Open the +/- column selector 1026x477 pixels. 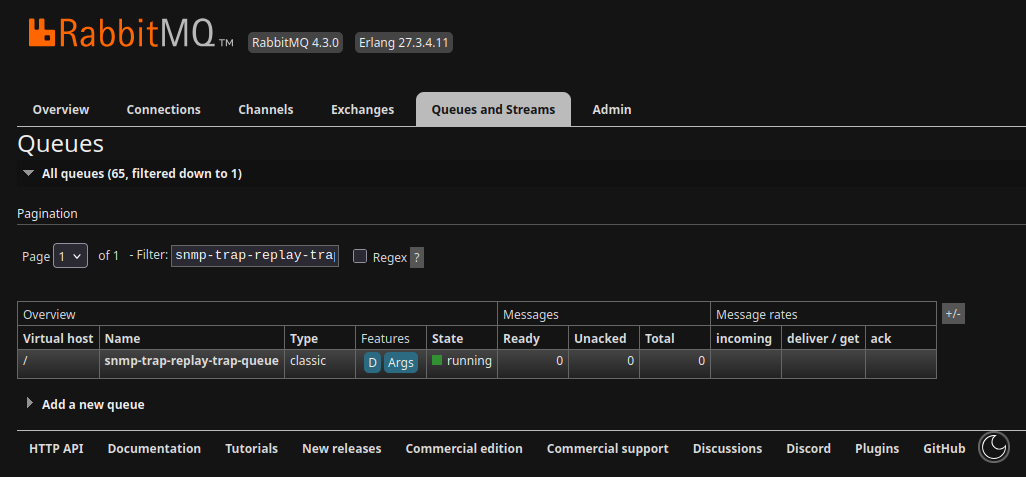953,314
